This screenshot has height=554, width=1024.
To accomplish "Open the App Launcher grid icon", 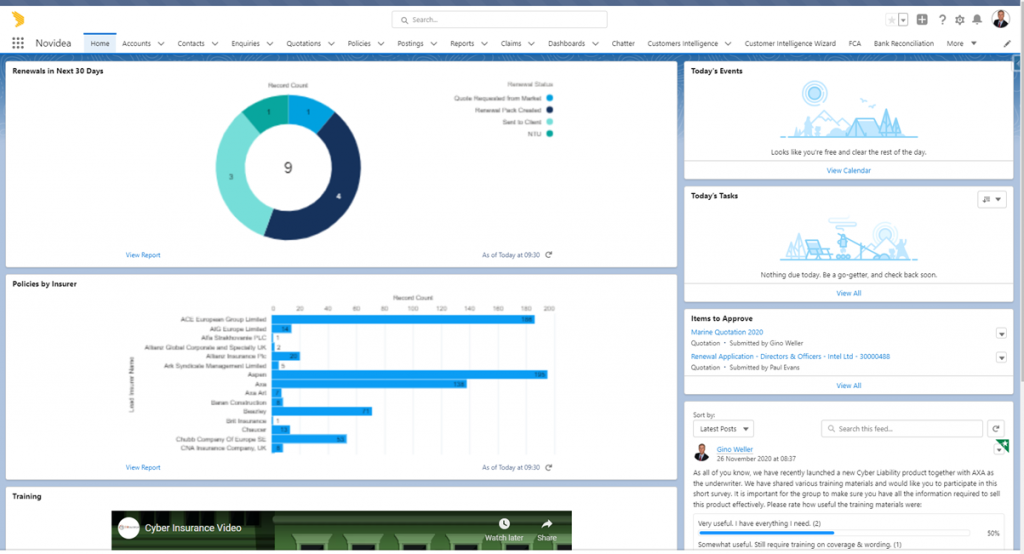I will pyautogui.click(x=18, y=43).
